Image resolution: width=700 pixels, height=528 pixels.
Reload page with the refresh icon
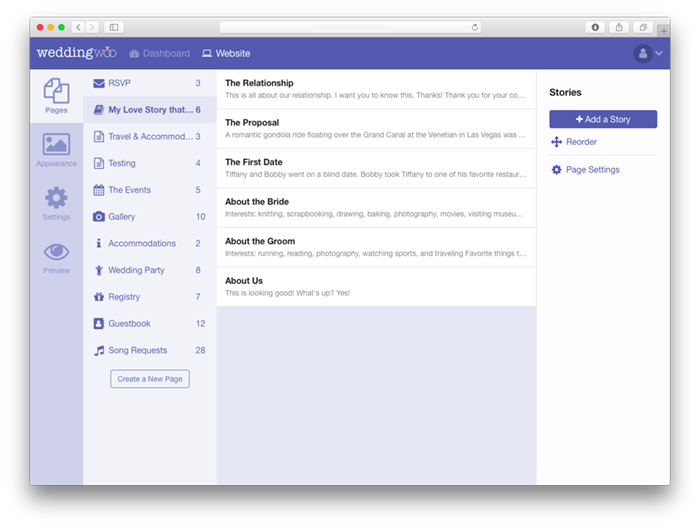click(x=475, y=27)
